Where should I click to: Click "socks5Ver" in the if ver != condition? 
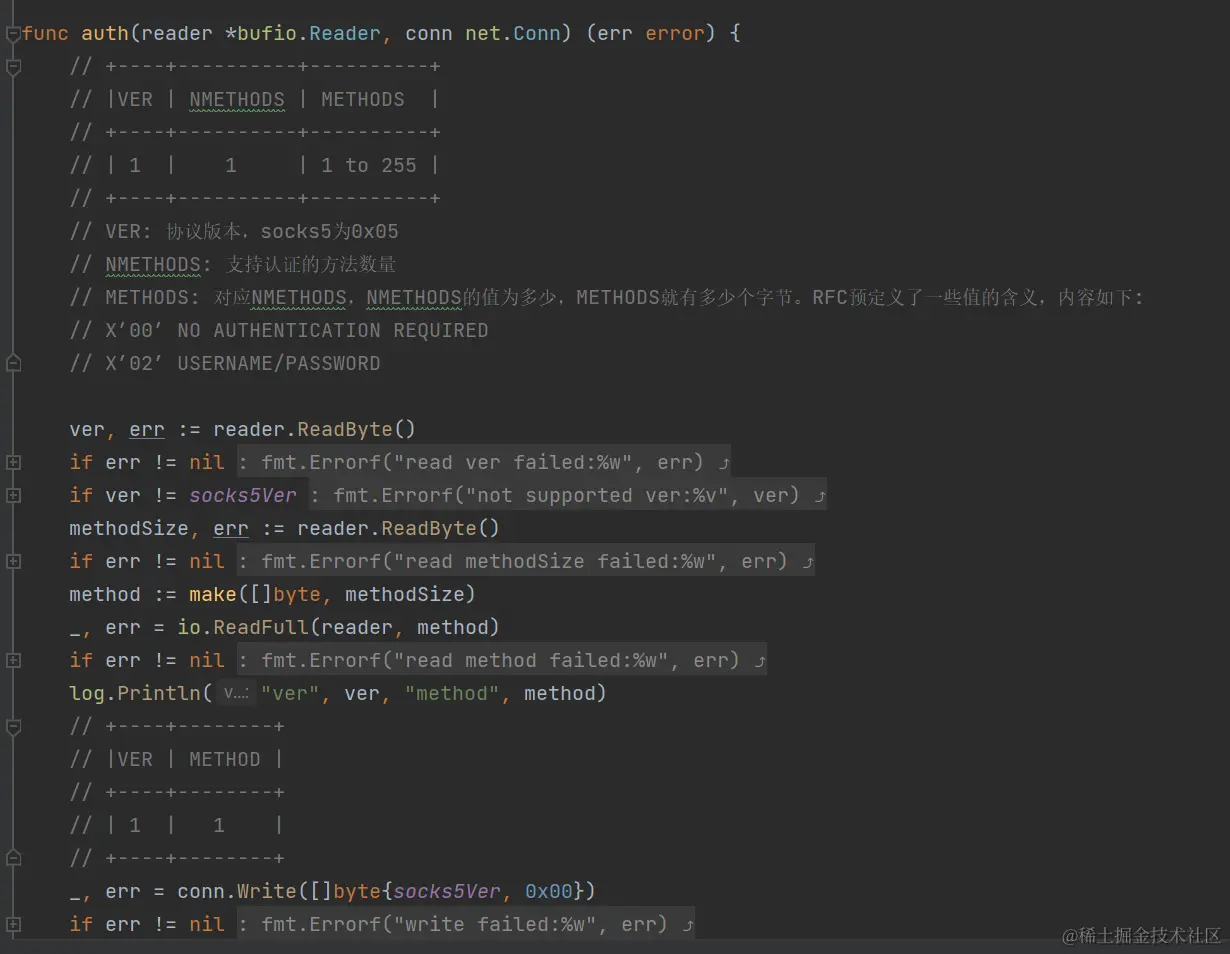point(243,495)
